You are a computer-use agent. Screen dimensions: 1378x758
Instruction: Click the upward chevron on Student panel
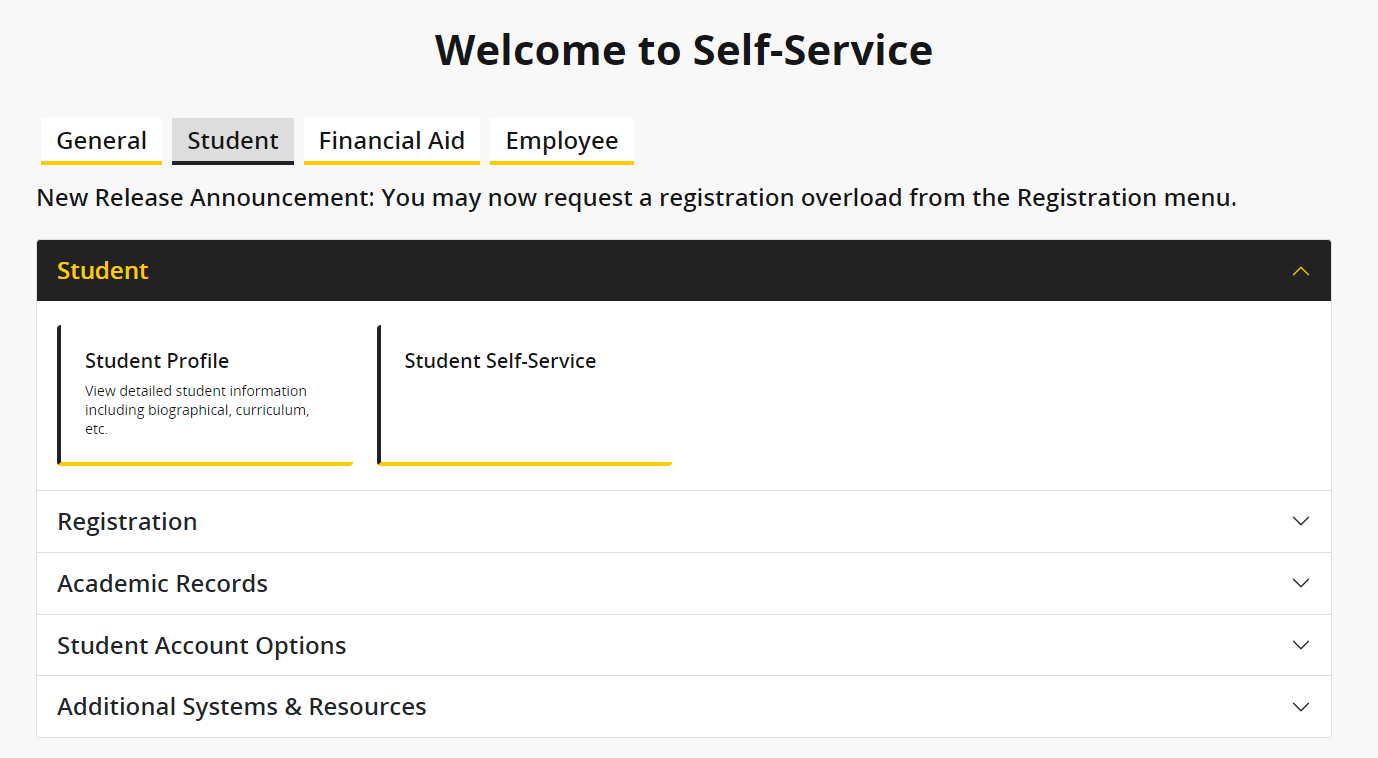[x=1301, y=270]
